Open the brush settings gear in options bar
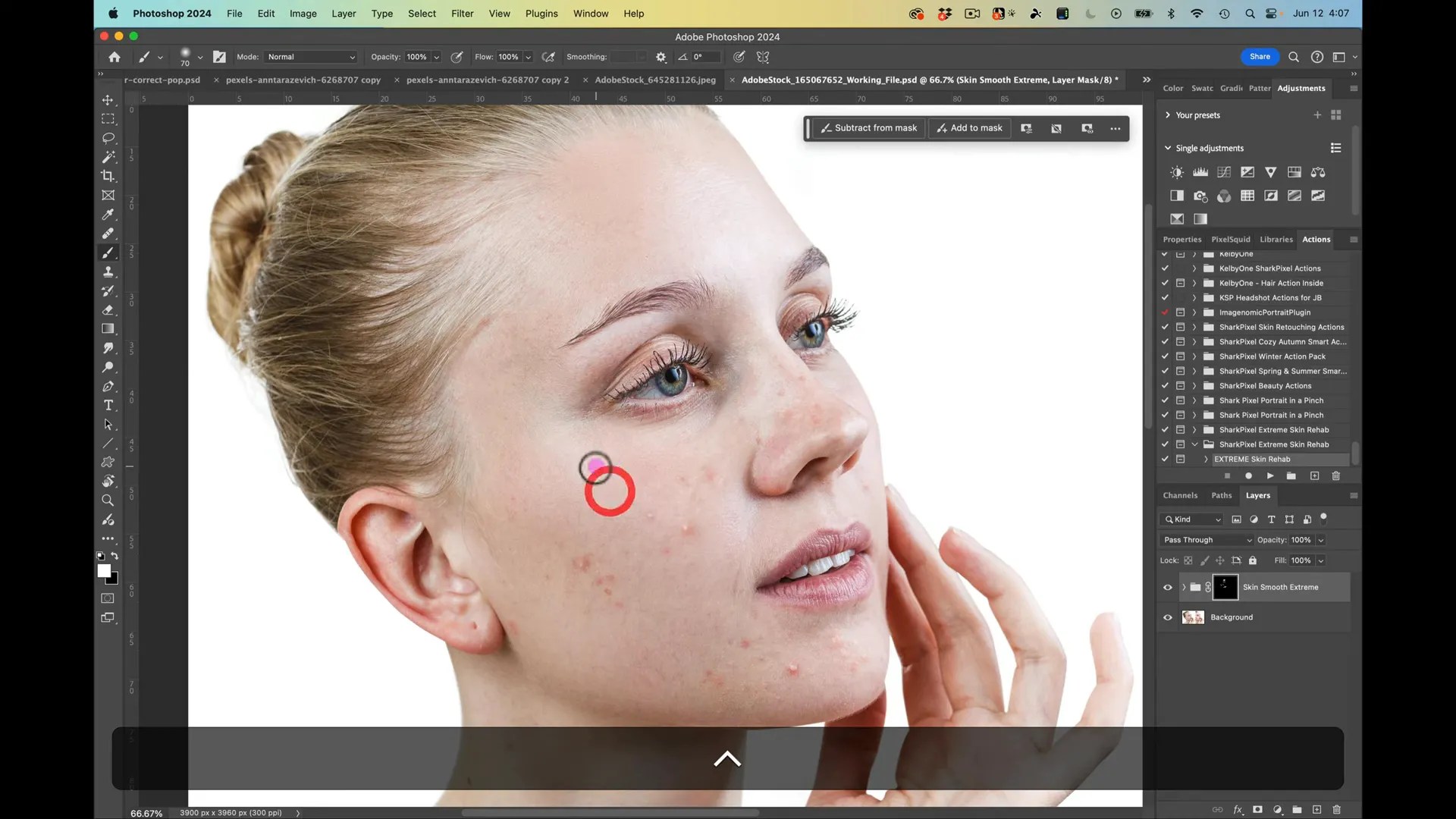The height and width of the screenshot is (819, 1456). [660, 57]
